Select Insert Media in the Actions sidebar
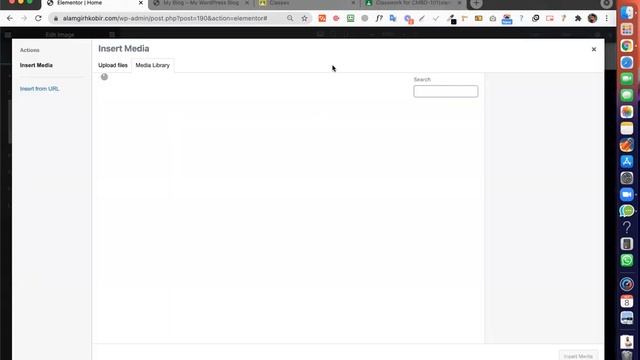Viewport: 640px width, 360px height. tap(36, 65)
